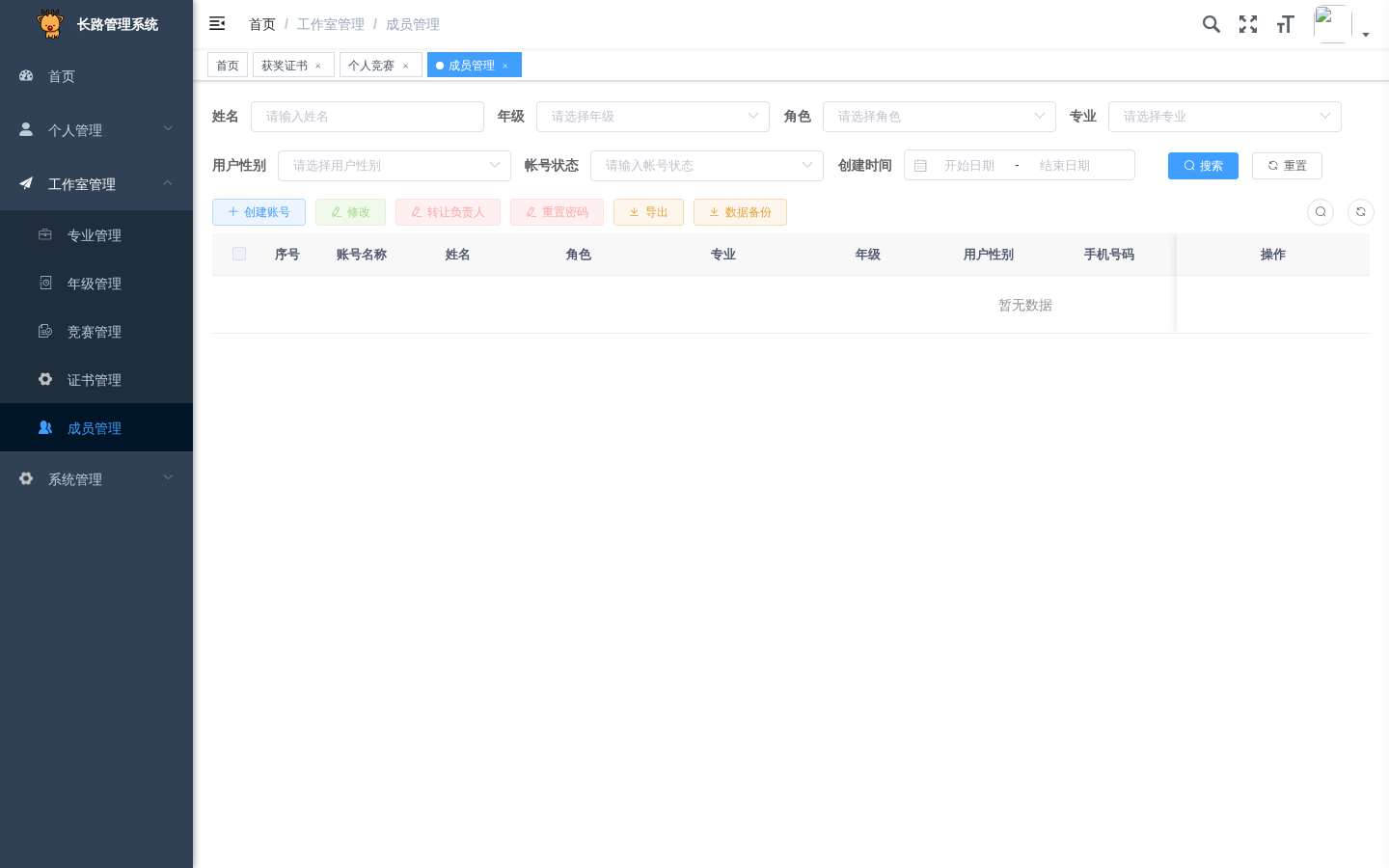Click the 创建账号 button

[x=259, y=212]
